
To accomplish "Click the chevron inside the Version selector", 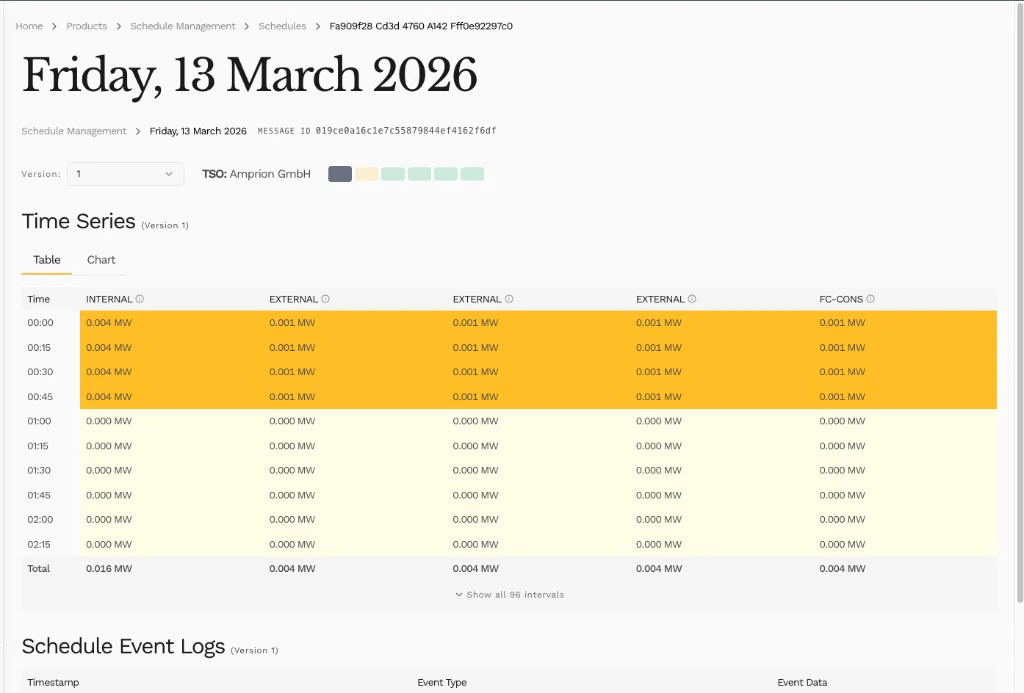I will click(x=170, y=173).
